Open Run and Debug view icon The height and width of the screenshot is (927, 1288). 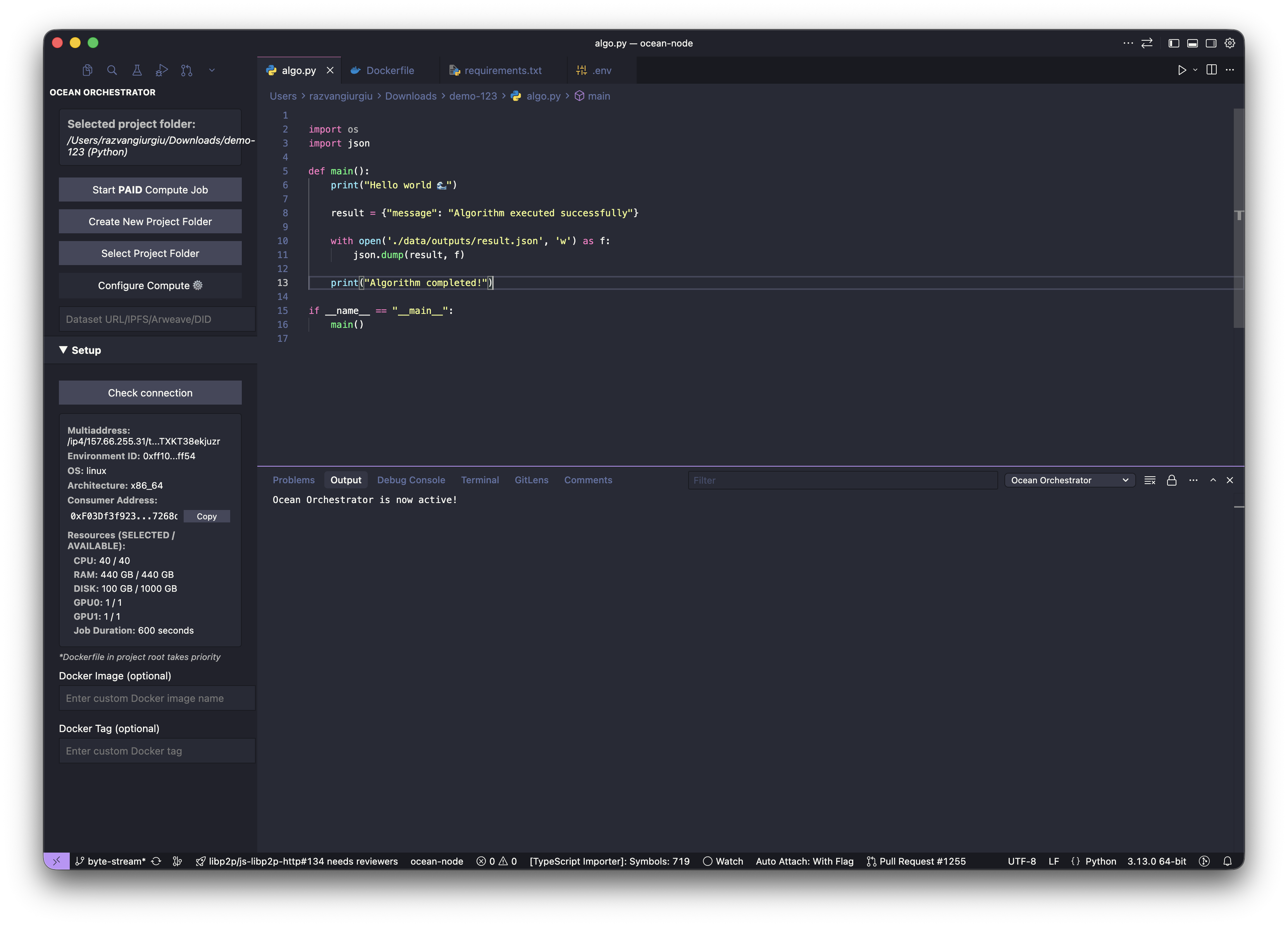click(x=162, y=70)
